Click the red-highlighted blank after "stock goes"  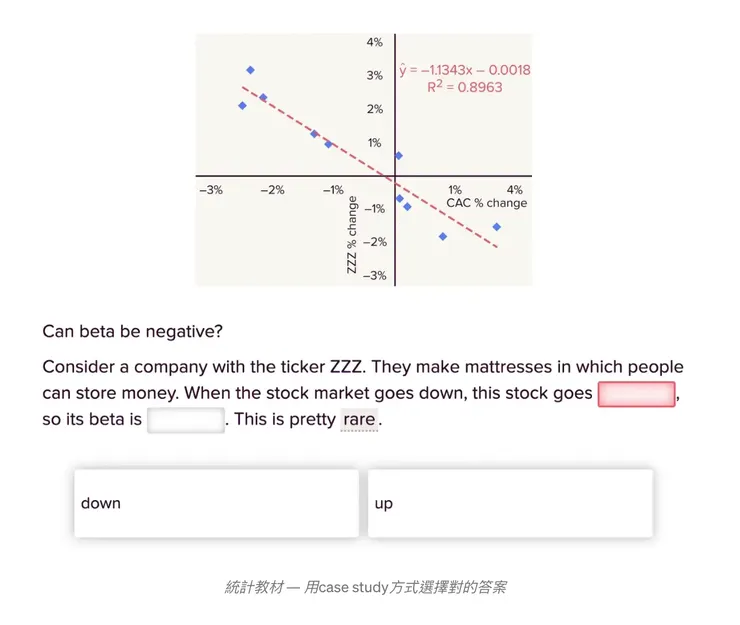[637, 394]
